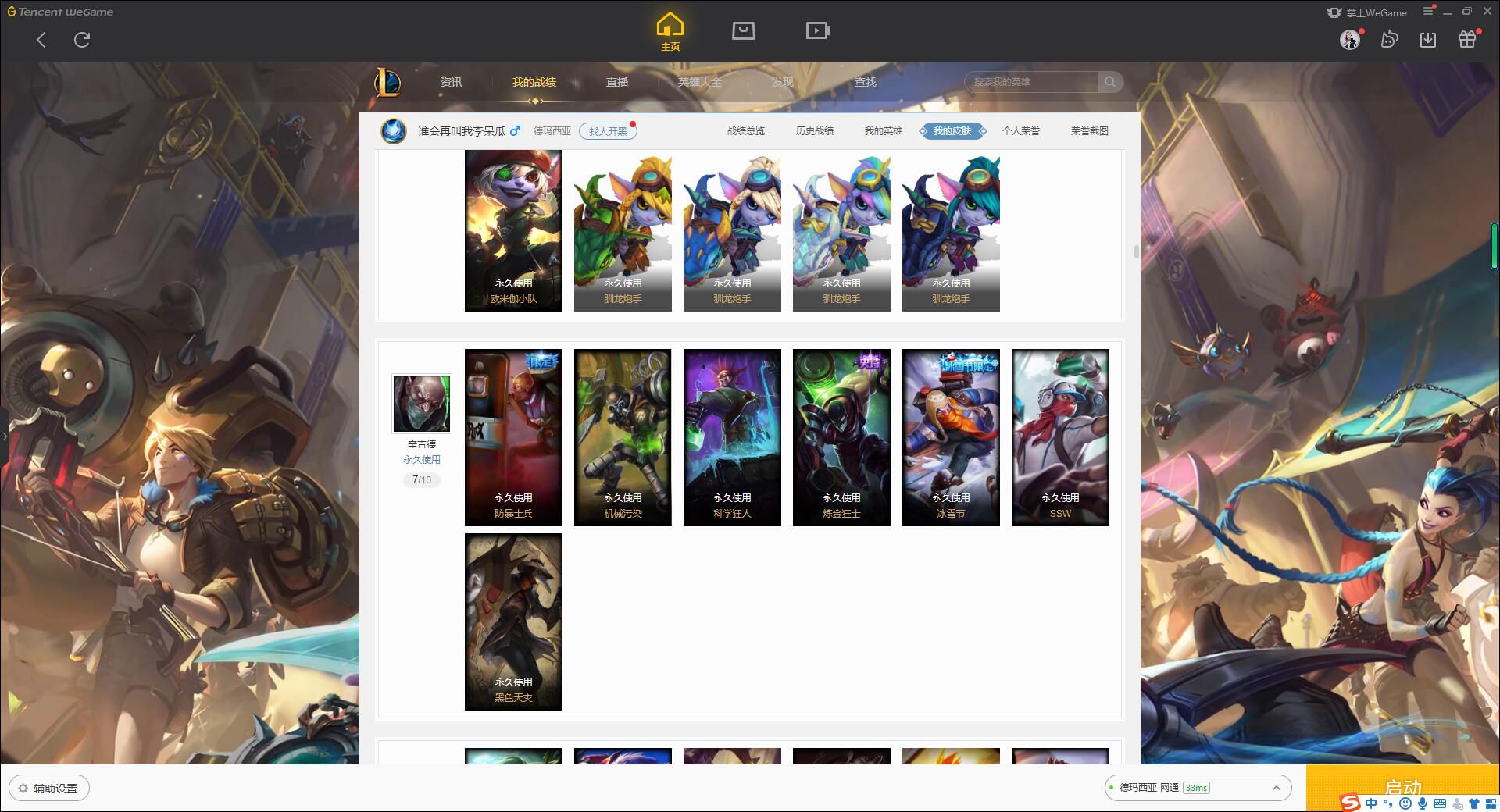Open the 欧米伽小队 skin card

pos(513,231)
